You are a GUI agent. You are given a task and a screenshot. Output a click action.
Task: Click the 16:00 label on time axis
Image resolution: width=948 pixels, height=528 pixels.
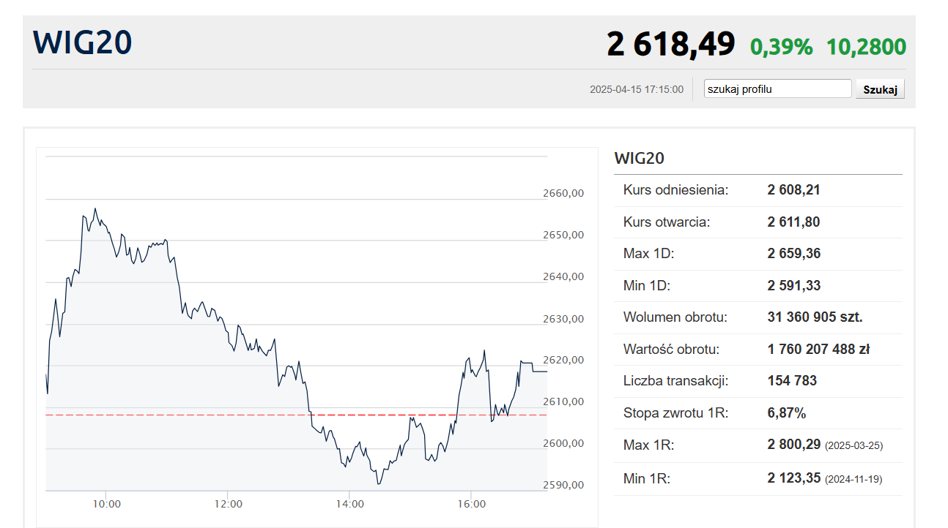(x=472, y=504)
